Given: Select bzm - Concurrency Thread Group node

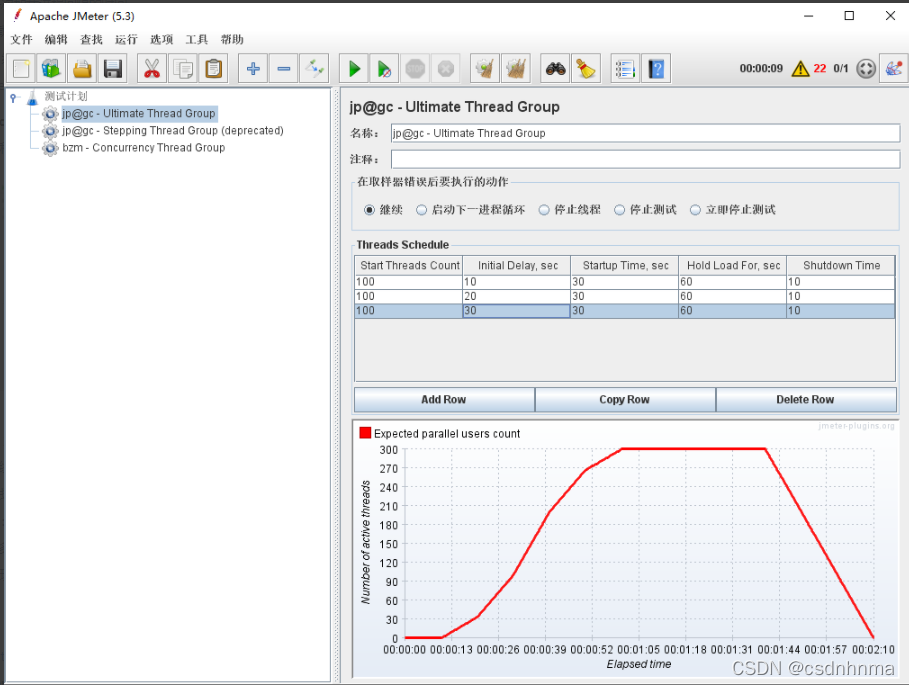Looking at the screenshot, I should pyautogui.click(x=143, y=148).
